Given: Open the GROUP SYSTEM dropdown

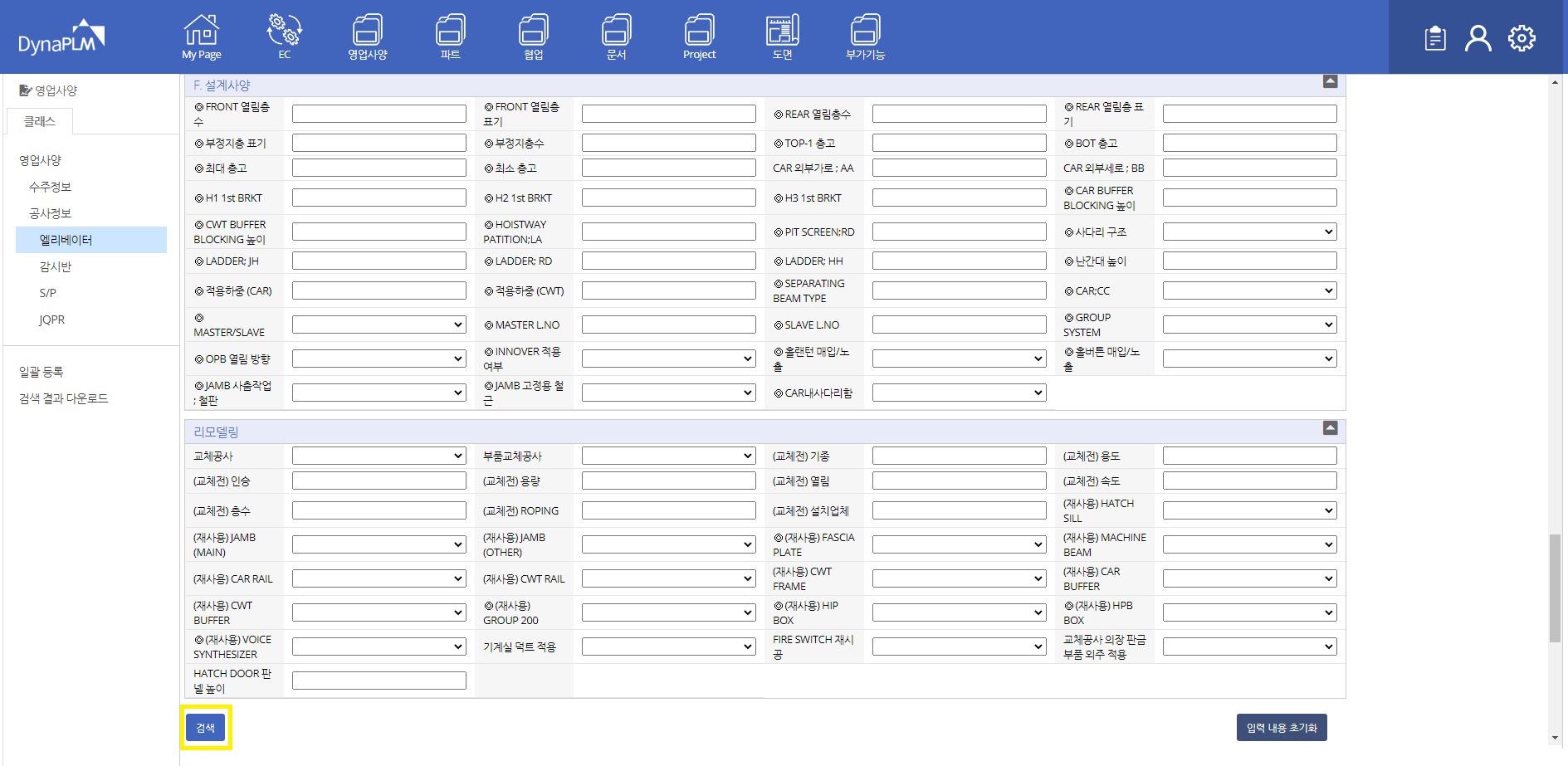Looking at the screenshot, I should (1250, 325).
